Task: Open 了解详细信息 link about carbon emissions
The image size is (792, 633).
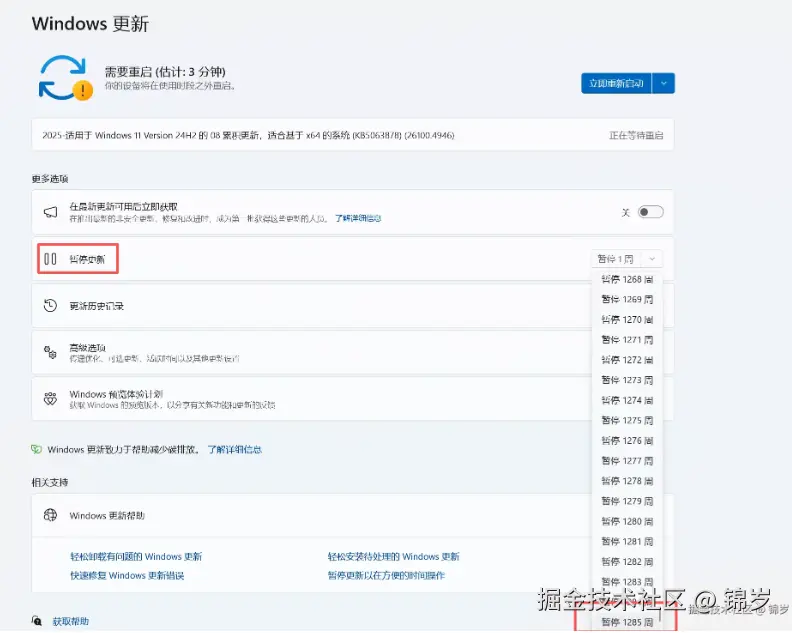Action: point(235,450)
